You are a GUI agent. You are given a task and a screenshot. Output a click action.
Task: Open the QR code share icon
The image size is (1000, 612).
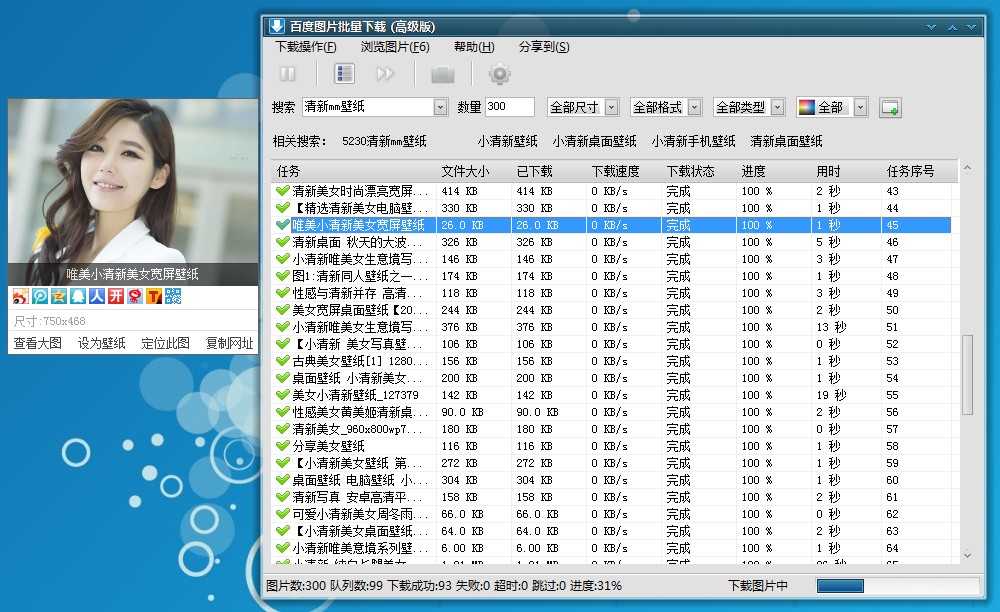[171, 296]
